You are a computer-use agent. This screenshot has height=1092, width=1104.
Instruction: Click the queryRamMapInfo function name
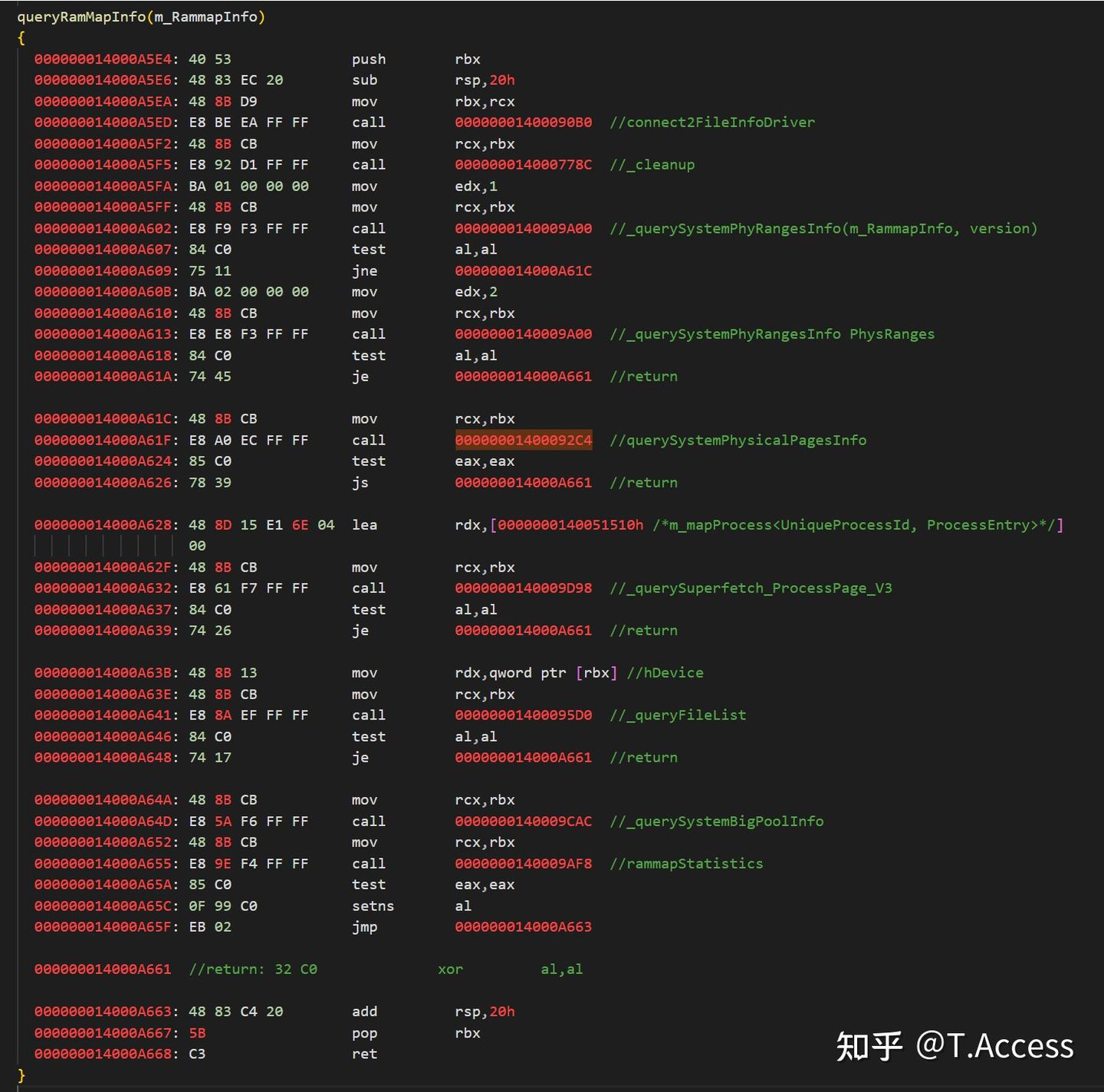coord(80,17)
